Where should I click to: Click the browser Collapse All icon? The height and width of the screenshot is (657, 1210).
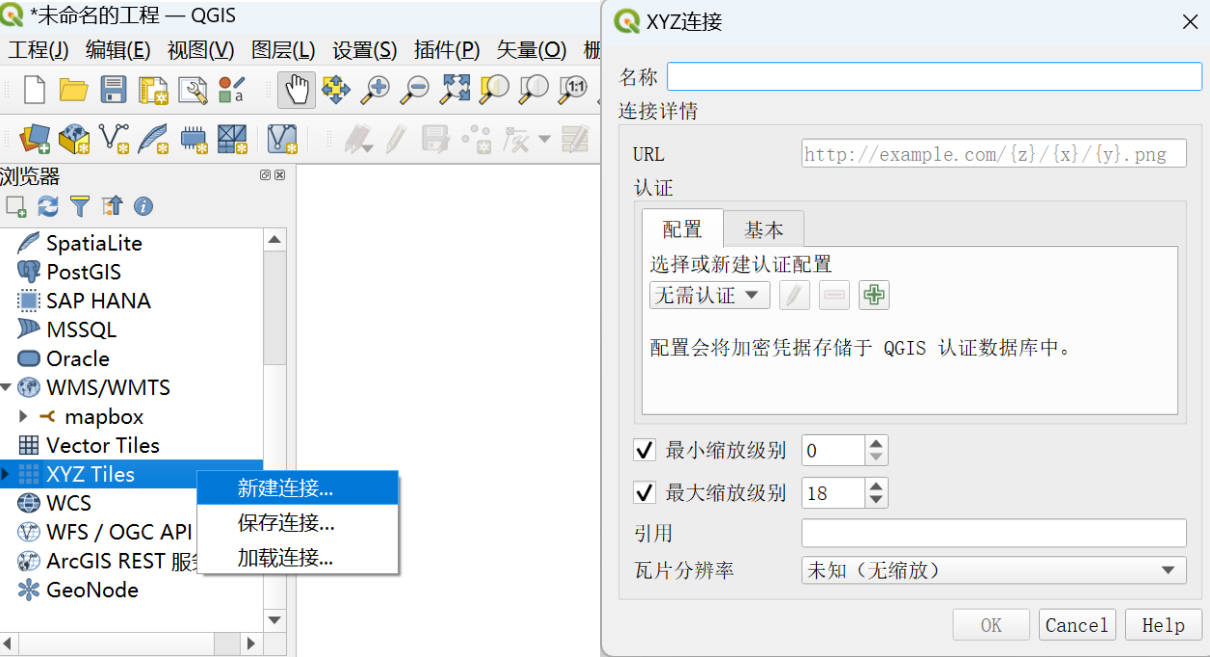click(x=112, y=206)
